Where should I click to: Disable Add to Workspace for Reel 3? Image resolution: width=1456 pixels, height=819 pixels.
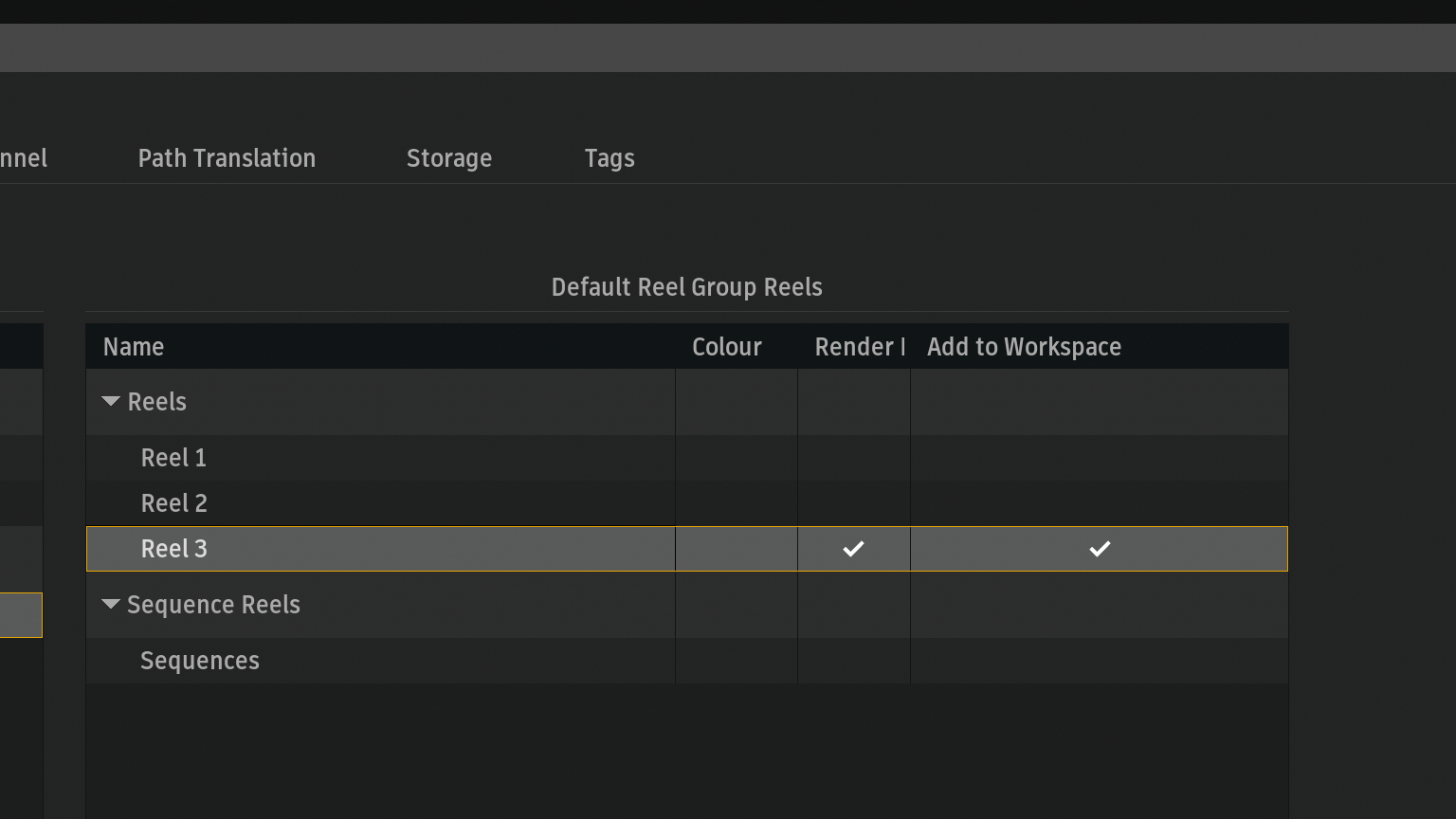[x=1099, y=549]
